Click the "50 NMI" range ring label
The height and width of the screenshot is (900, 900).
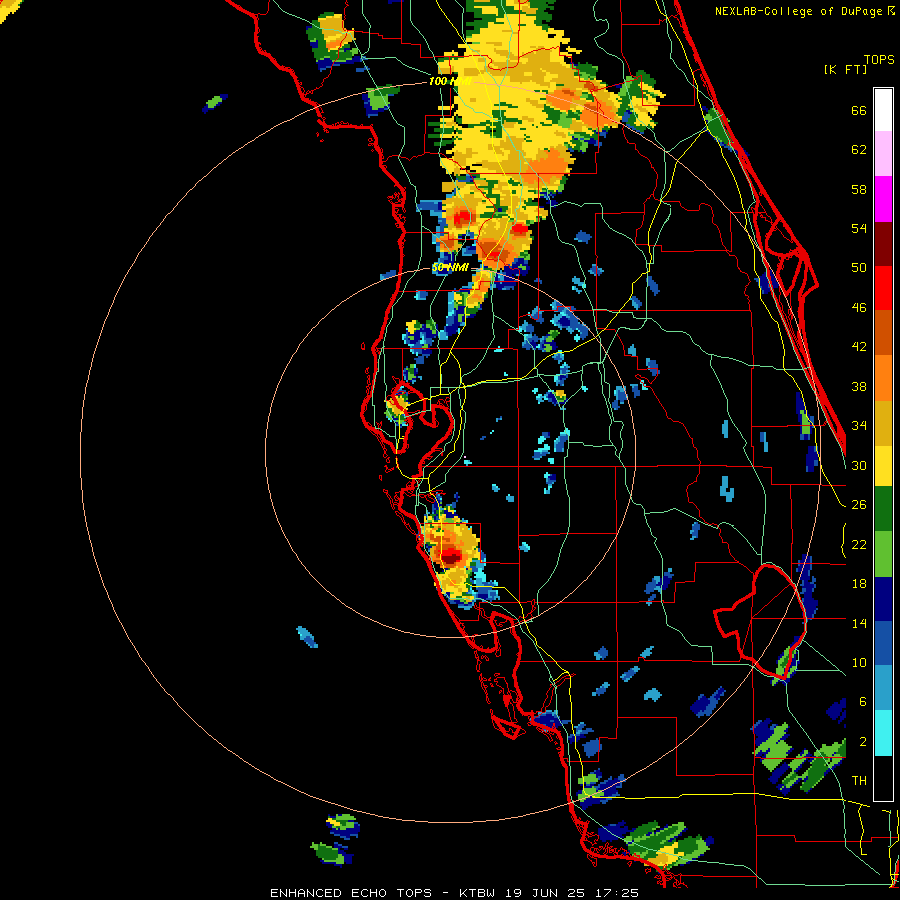coord(450,268)
